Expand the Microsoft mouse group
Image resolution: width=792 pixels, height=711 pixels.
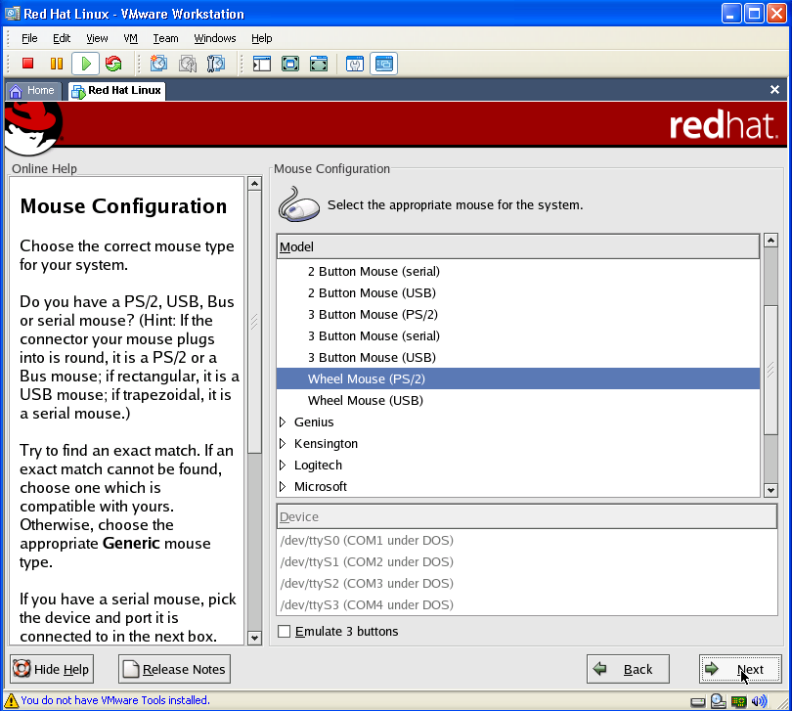point(283,487)
